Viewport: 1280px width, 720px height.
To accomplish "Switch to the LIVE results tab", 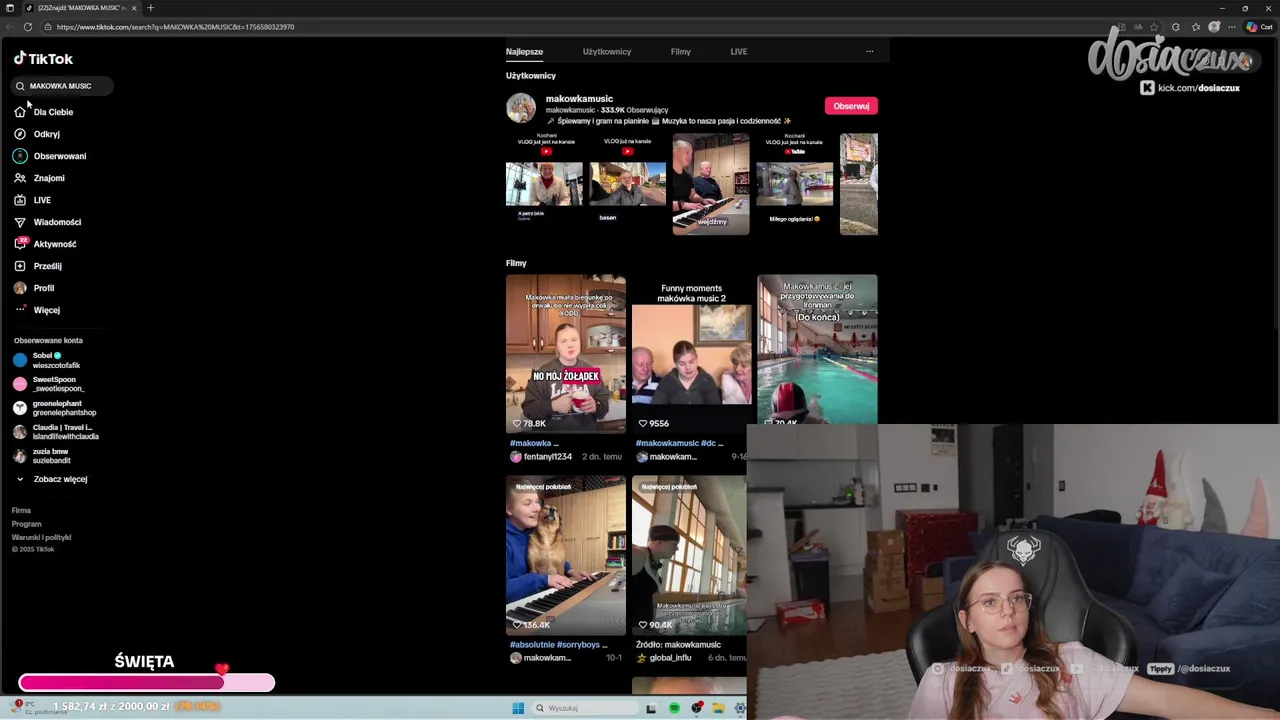I will point(738,51).
